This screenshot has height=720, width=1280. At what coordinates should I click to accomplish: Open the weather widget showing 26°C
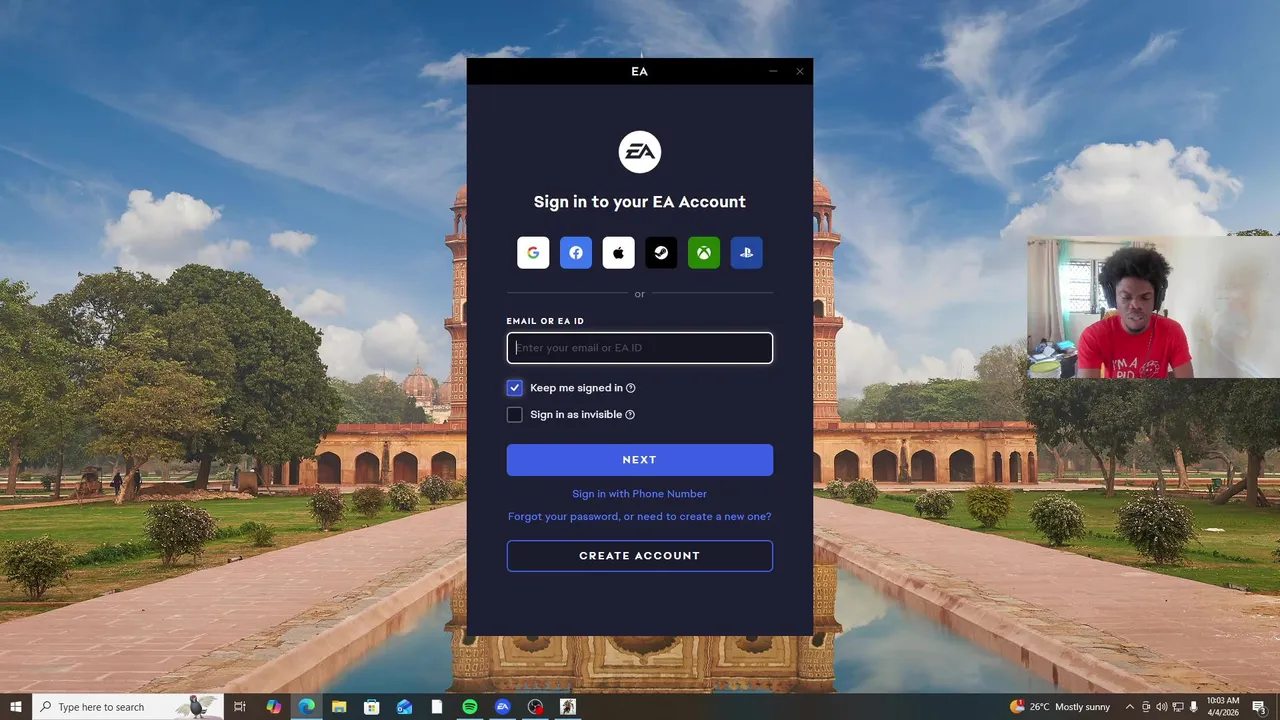1060,707
